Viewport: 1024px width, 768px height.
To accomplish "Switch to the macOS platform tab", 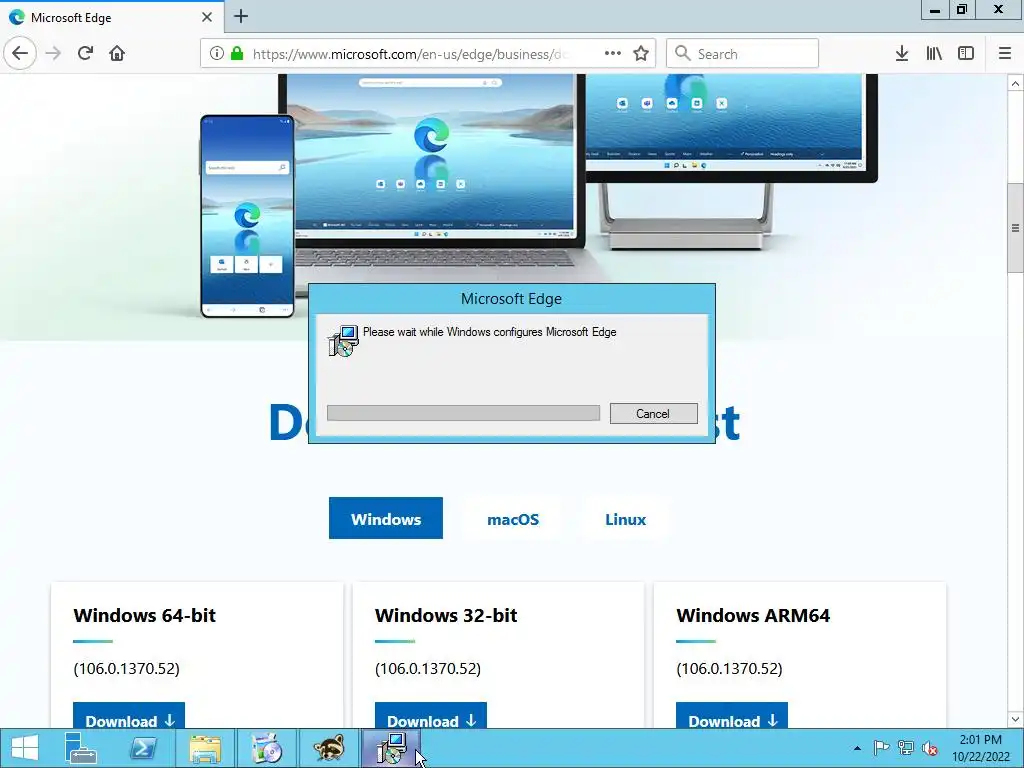I will click(x=513, y=519).
